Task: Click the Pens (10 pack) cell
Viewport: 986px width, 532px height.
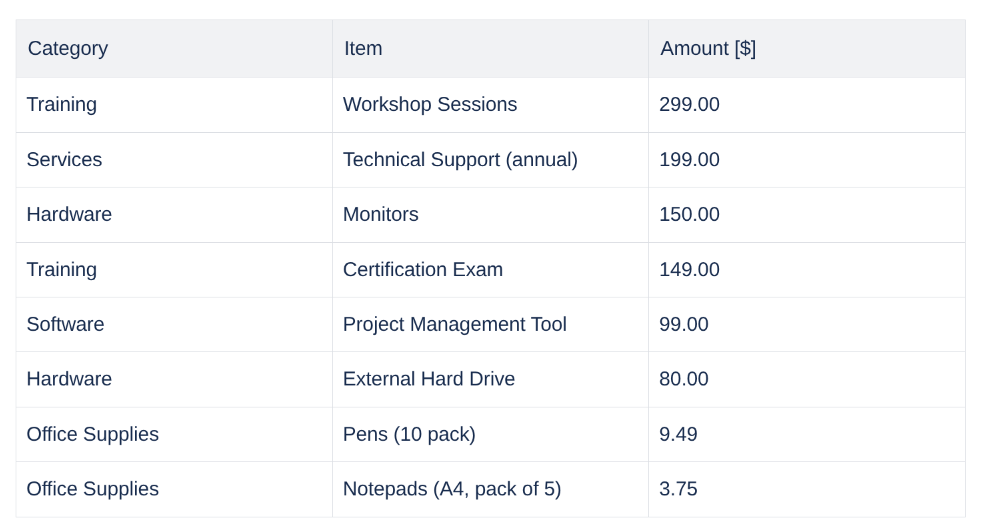Action: [409, 434]
